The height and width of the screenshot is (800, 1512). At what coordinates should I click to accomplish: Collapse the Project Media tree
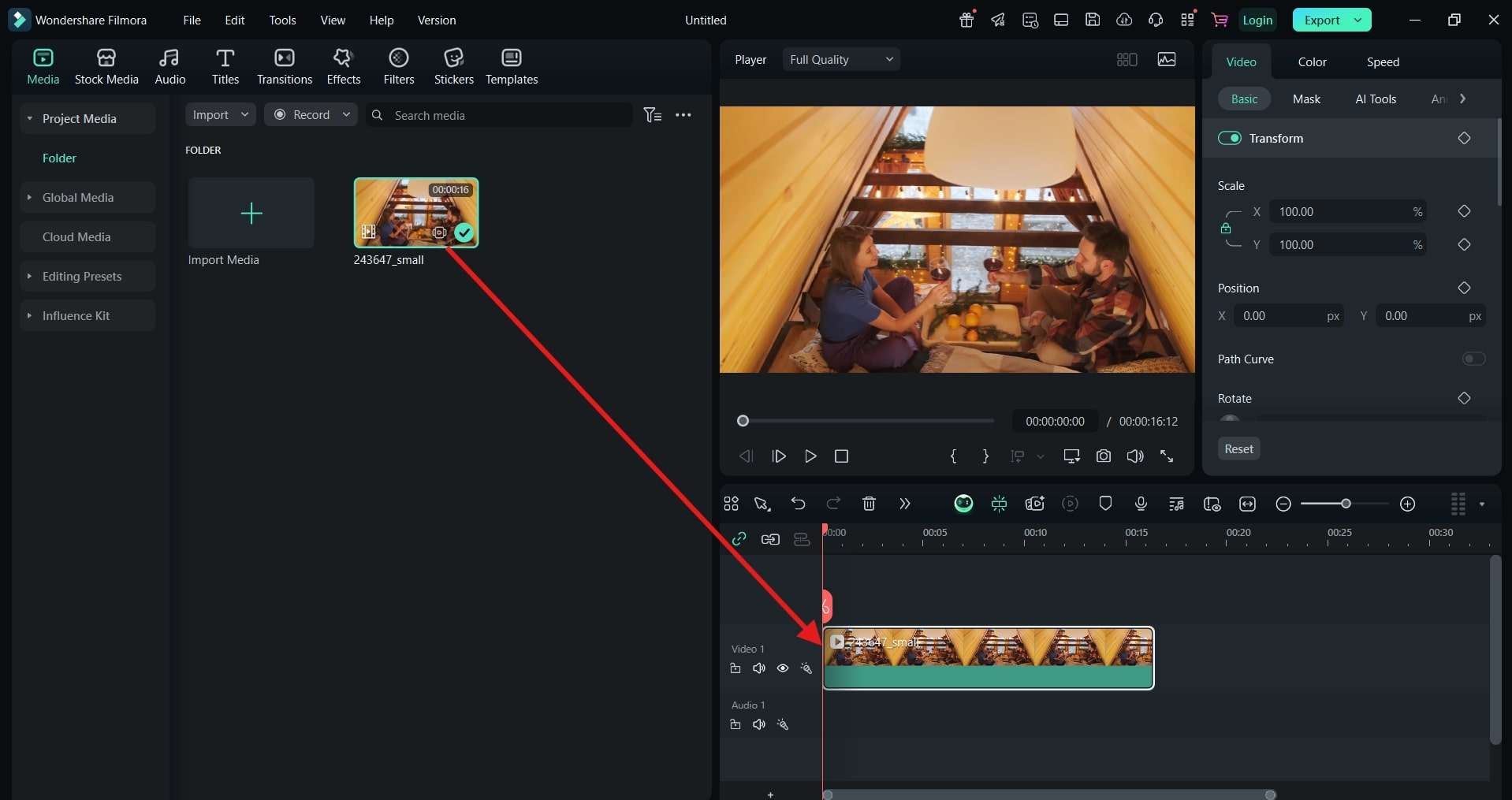[x=29, y=118]
